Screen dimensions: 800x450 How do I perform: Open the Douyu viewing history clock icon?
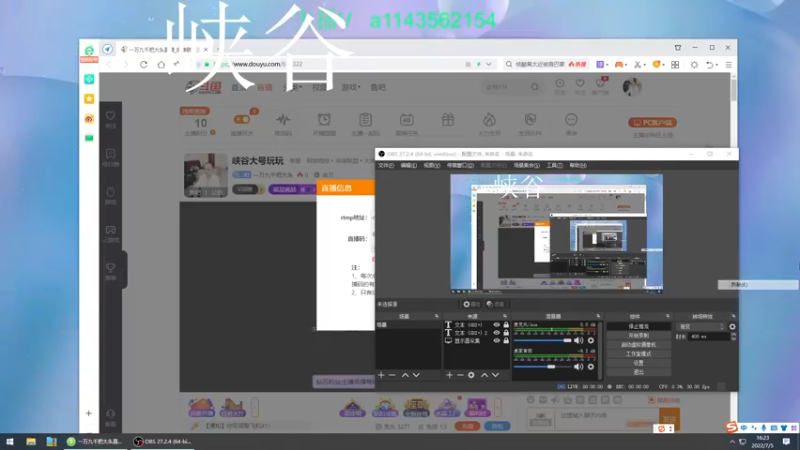click(560, 83)
